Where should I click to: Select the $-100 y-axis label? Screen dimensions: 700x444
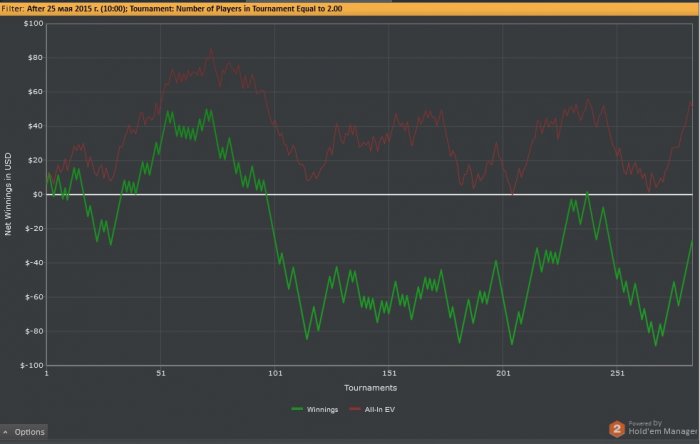coord(29,365)
